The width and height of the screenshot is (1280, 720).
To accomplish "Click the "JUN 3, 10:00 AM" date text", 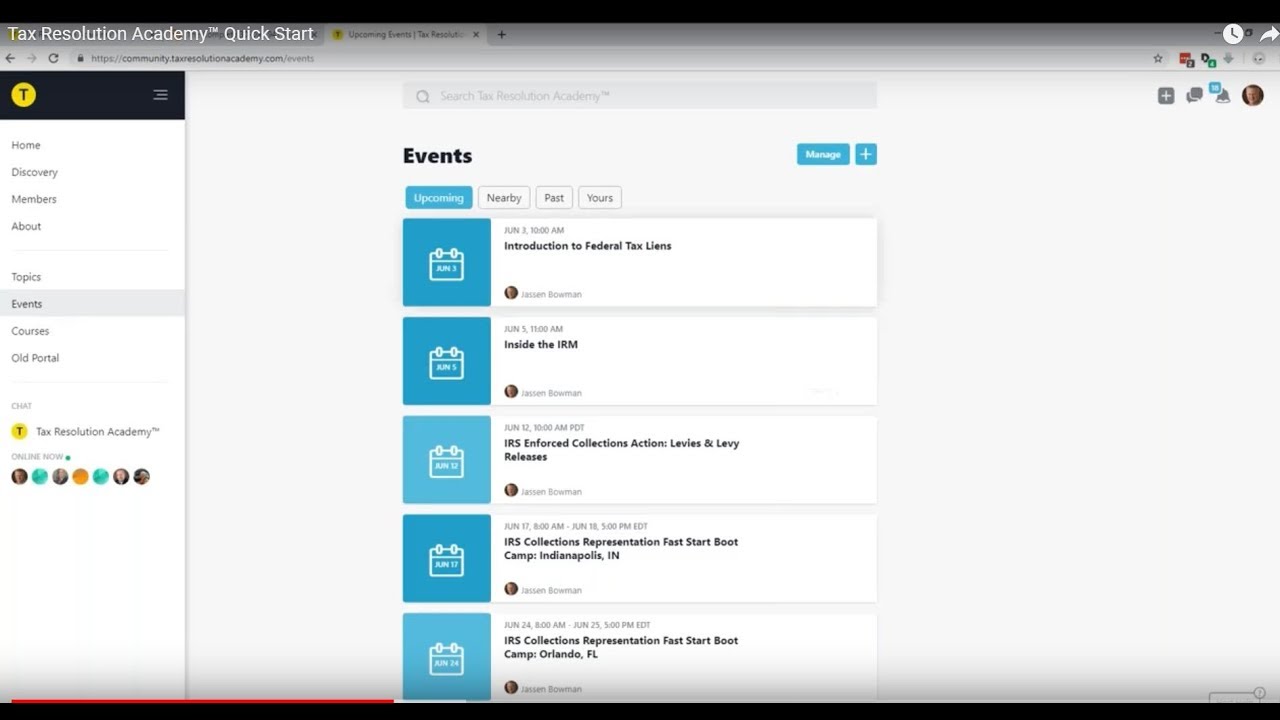I will coord(534,230).
